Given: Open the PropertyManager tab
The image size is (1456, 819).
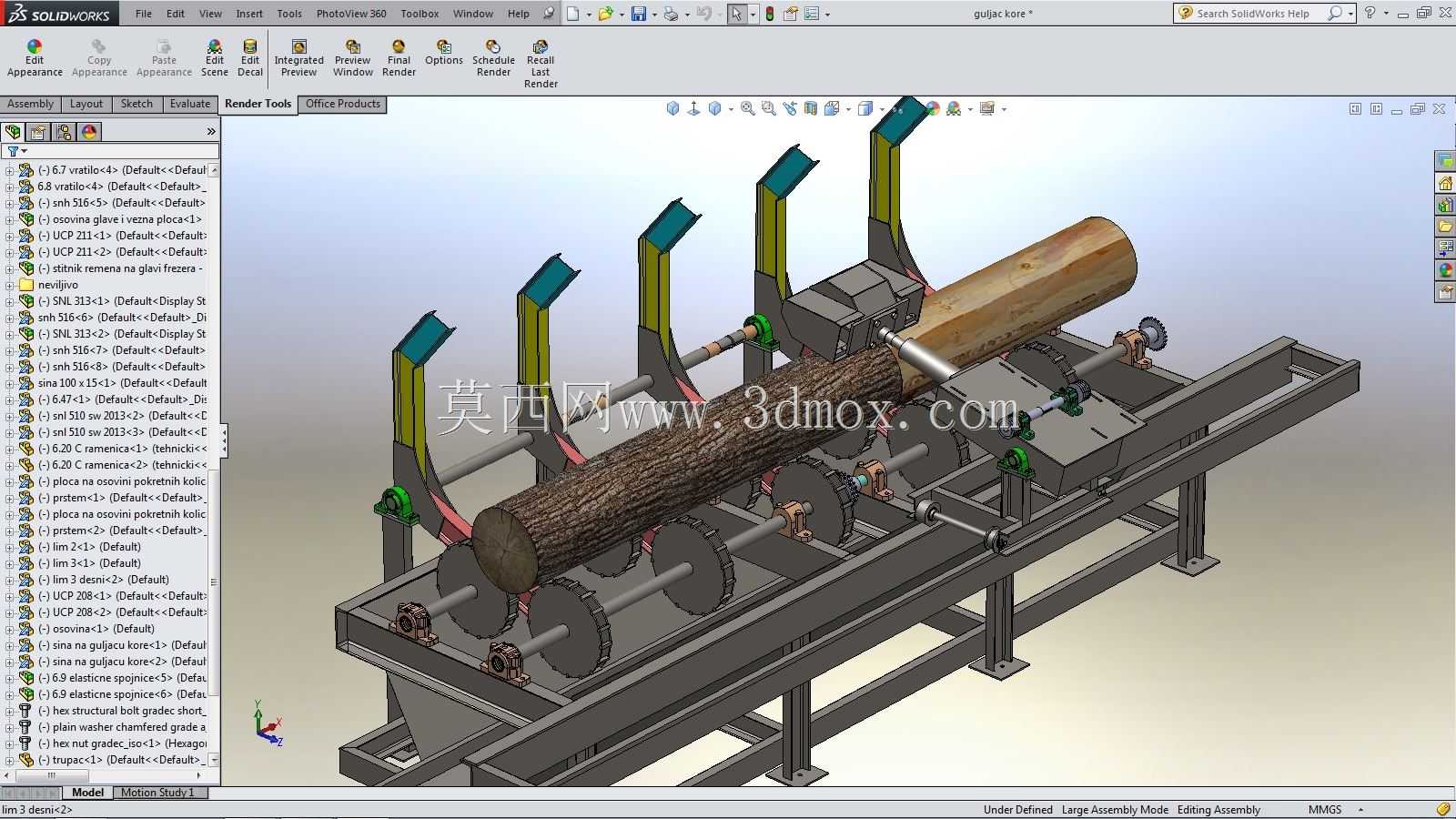Looking at the screenshot, I should point(38,132).
